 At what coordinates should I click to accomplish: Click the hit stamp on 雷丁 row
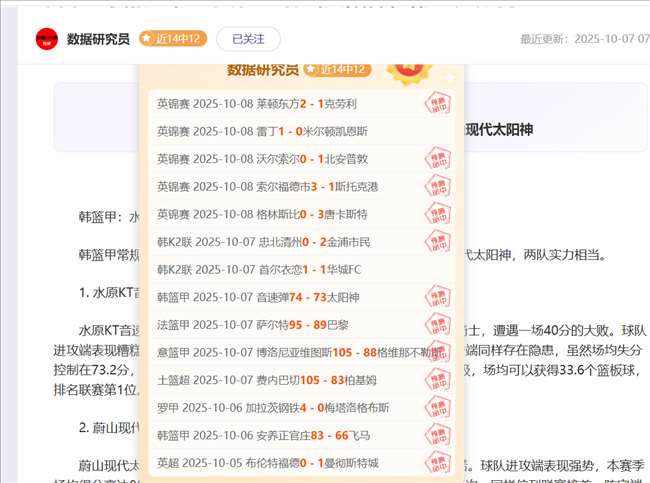[x=436, y=131]
